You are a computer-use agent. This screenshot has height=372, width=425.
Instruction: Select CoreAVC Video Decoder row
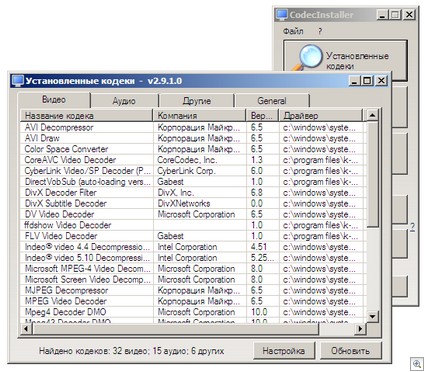click(x=194, y=160)
